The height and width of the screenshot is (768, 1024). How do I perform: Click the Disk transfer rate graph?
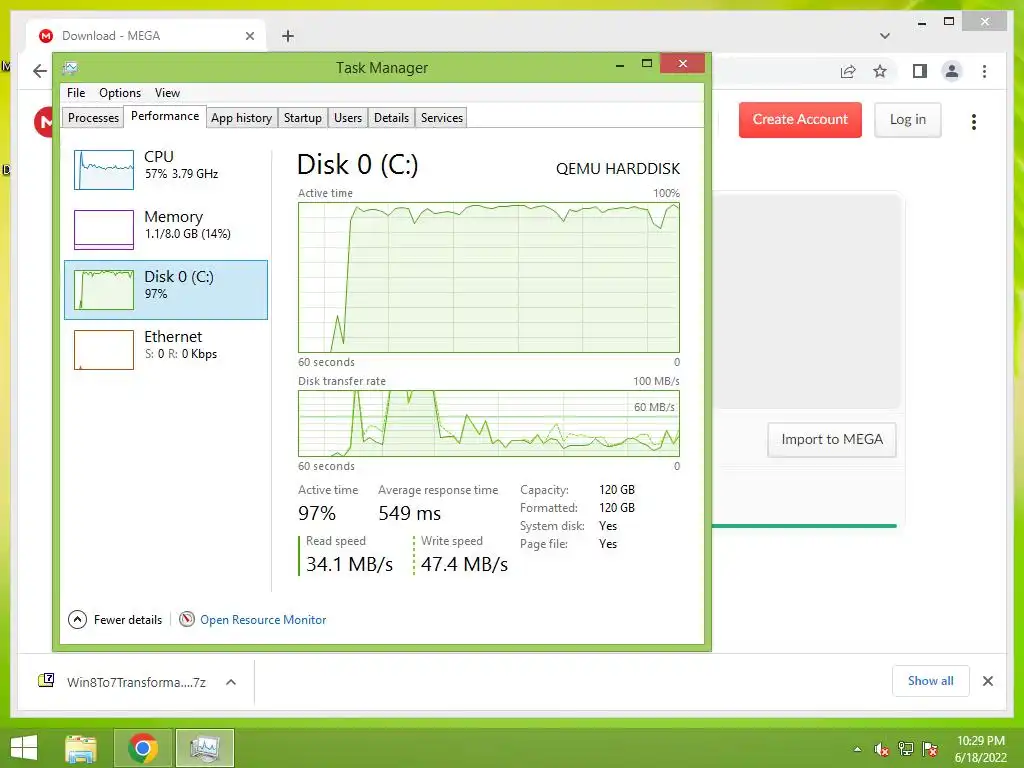(x=488, y=423)
